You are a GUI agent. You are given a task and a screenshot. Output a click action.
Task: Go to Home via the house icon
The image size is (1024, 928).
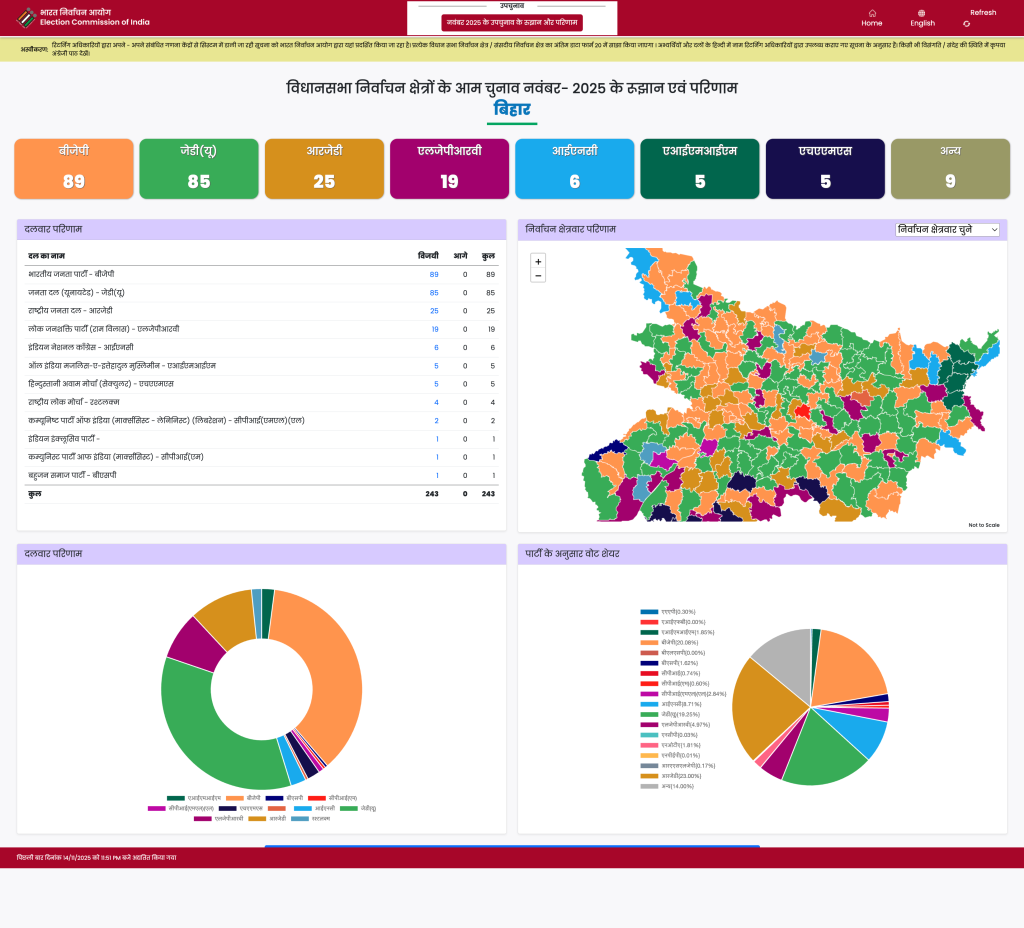click(x=872, y=13)
